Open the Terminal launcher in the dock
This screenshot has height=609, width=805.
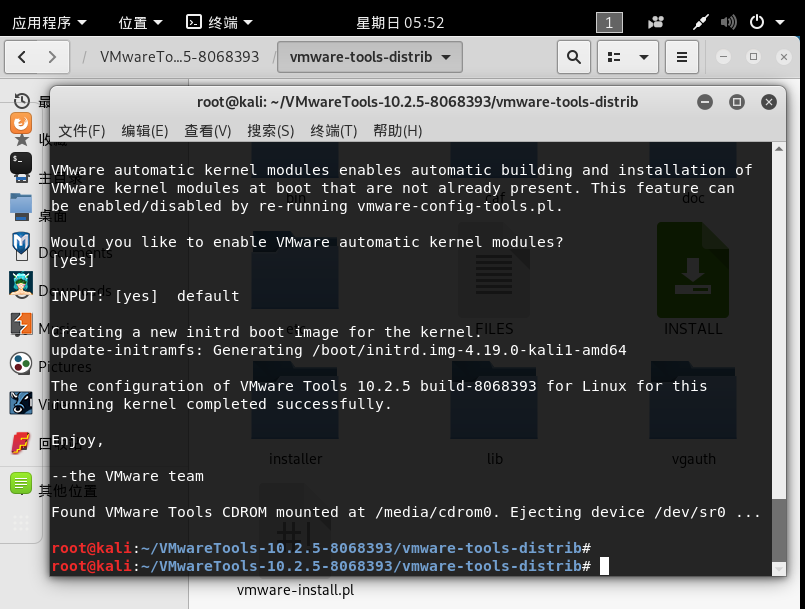coord(21,163)
